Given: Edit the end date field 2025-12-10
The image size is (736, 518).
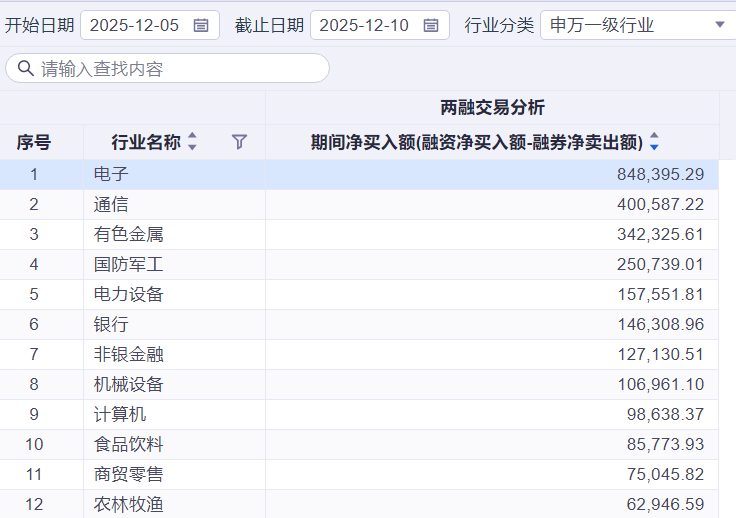Looking at the screenshot, I should coord(380,25).
